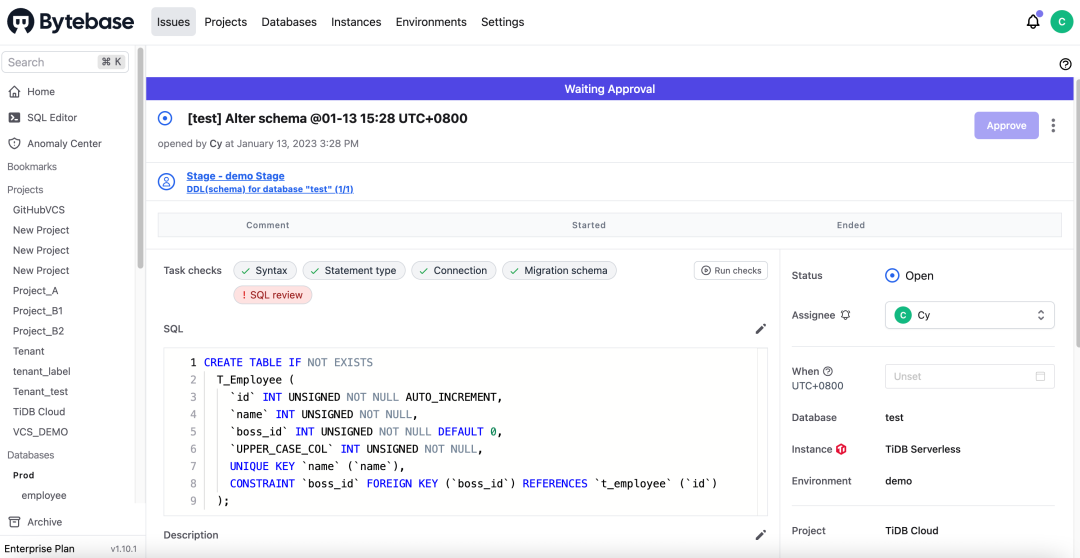Click the Bytebase logo
This screenshot has width=1080, height=558.
[70, 21]
